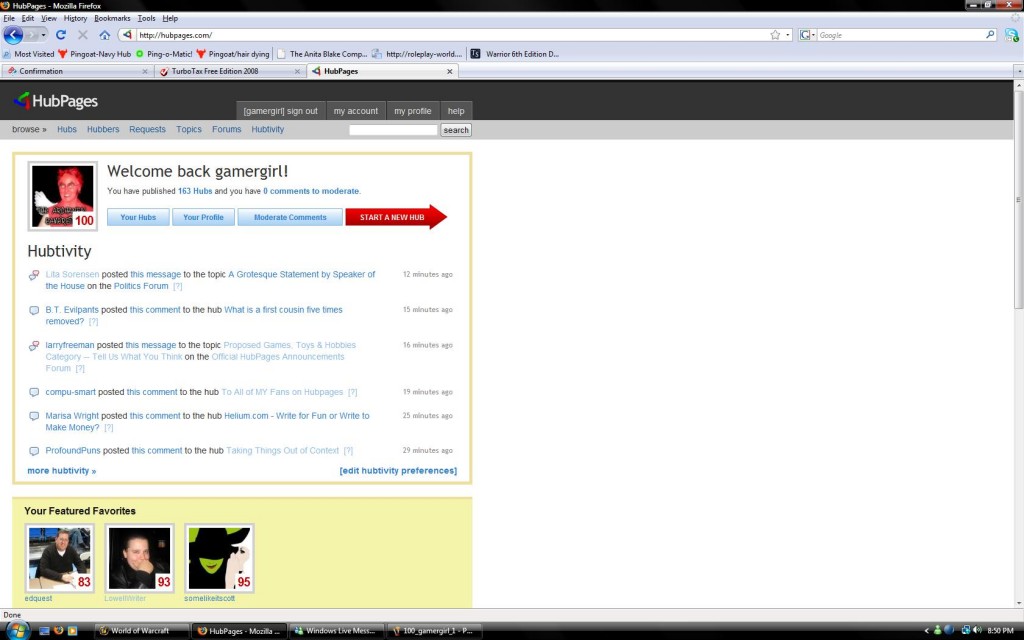
Task: Reload the current page
Action: tap(62, 33)
